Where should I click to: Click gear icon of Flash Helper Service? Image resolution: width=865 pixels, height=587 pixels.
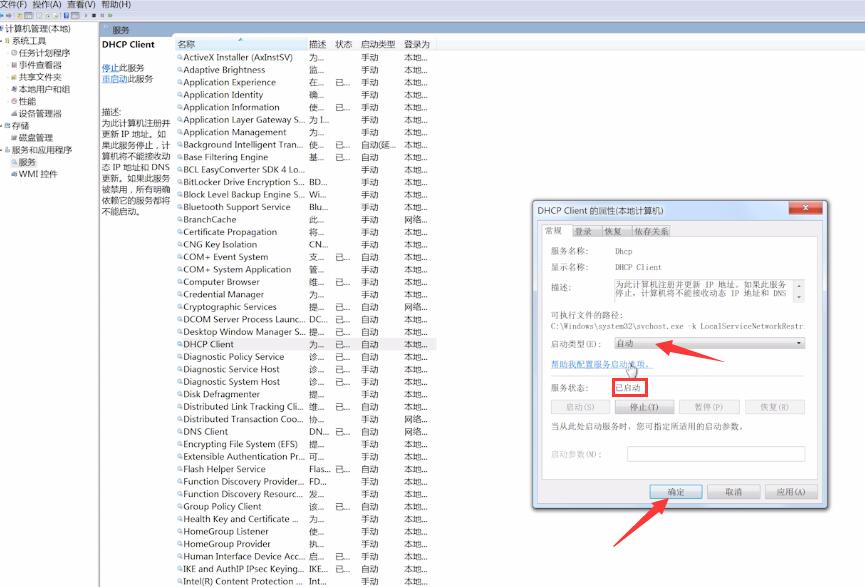coord(179,469)
